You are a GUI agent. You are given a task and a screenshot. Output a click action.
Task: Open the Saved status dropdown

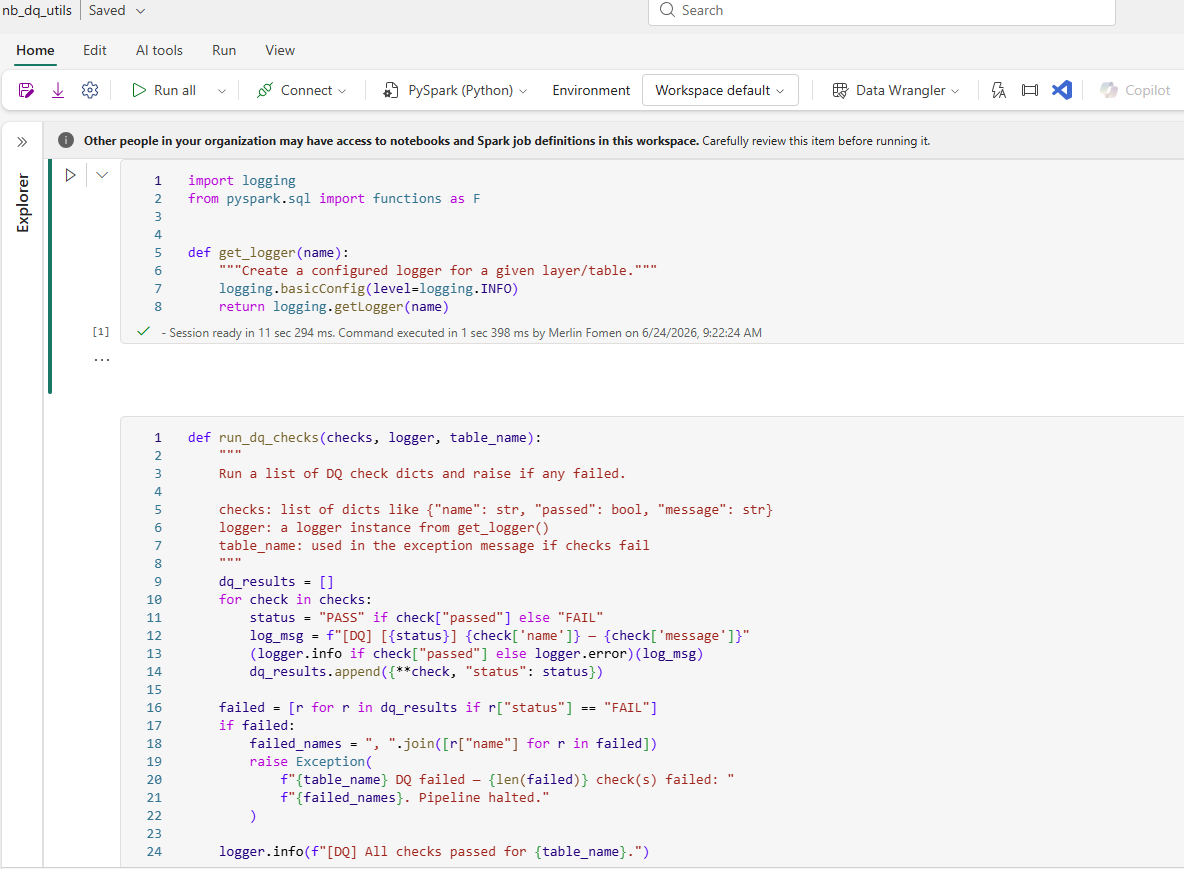click(116, 11)
